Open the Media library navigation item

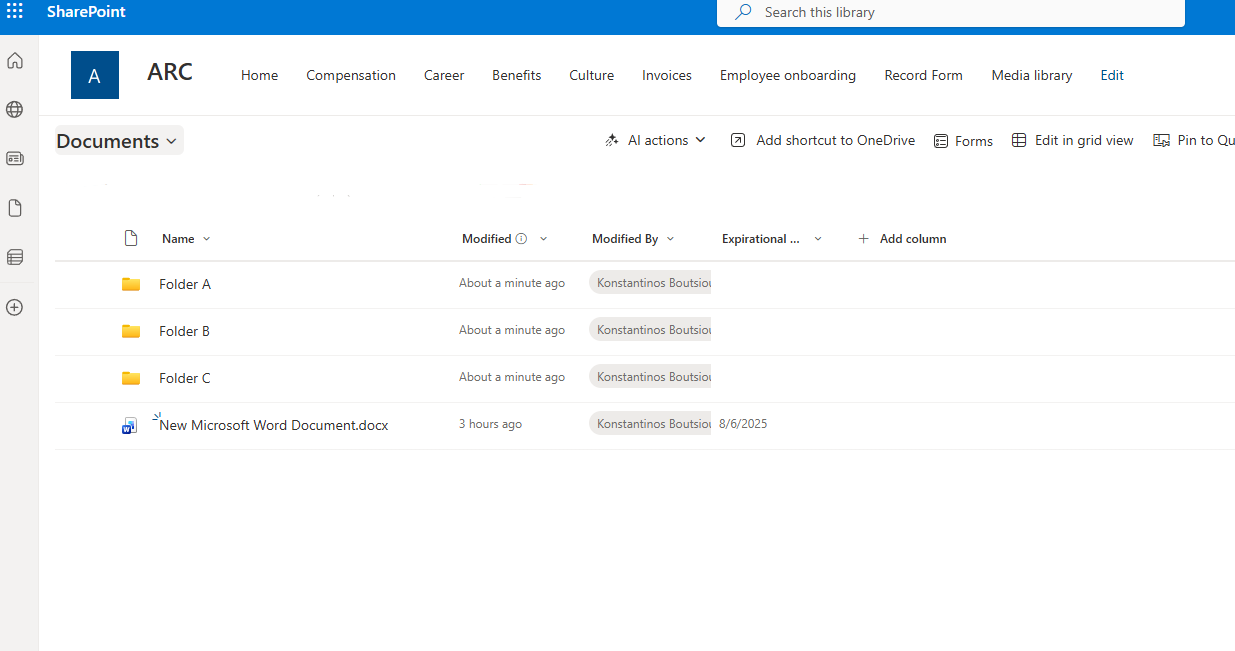pos(1031,75)
